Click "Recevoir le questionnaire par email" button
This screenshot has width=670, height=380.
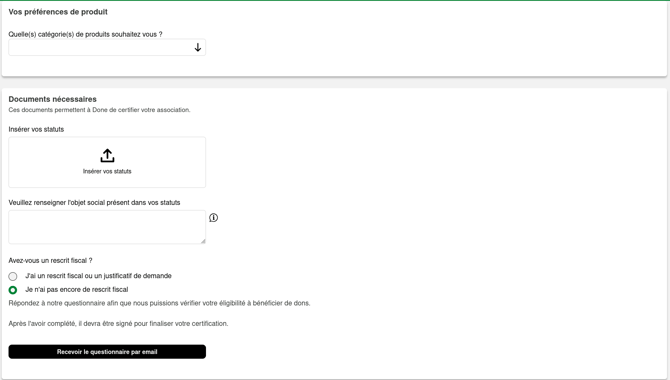tap(107, 352)
